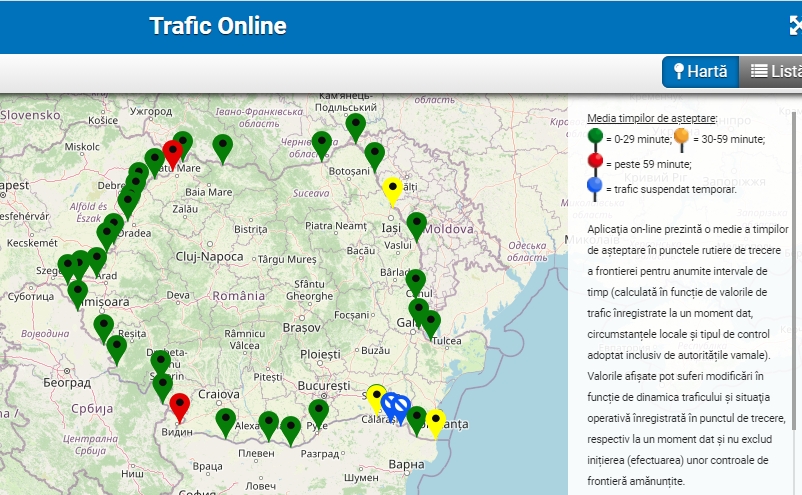Click the green marker near Tulcea
This screenshot has width=802, height=495.
[x=430, y=323]
